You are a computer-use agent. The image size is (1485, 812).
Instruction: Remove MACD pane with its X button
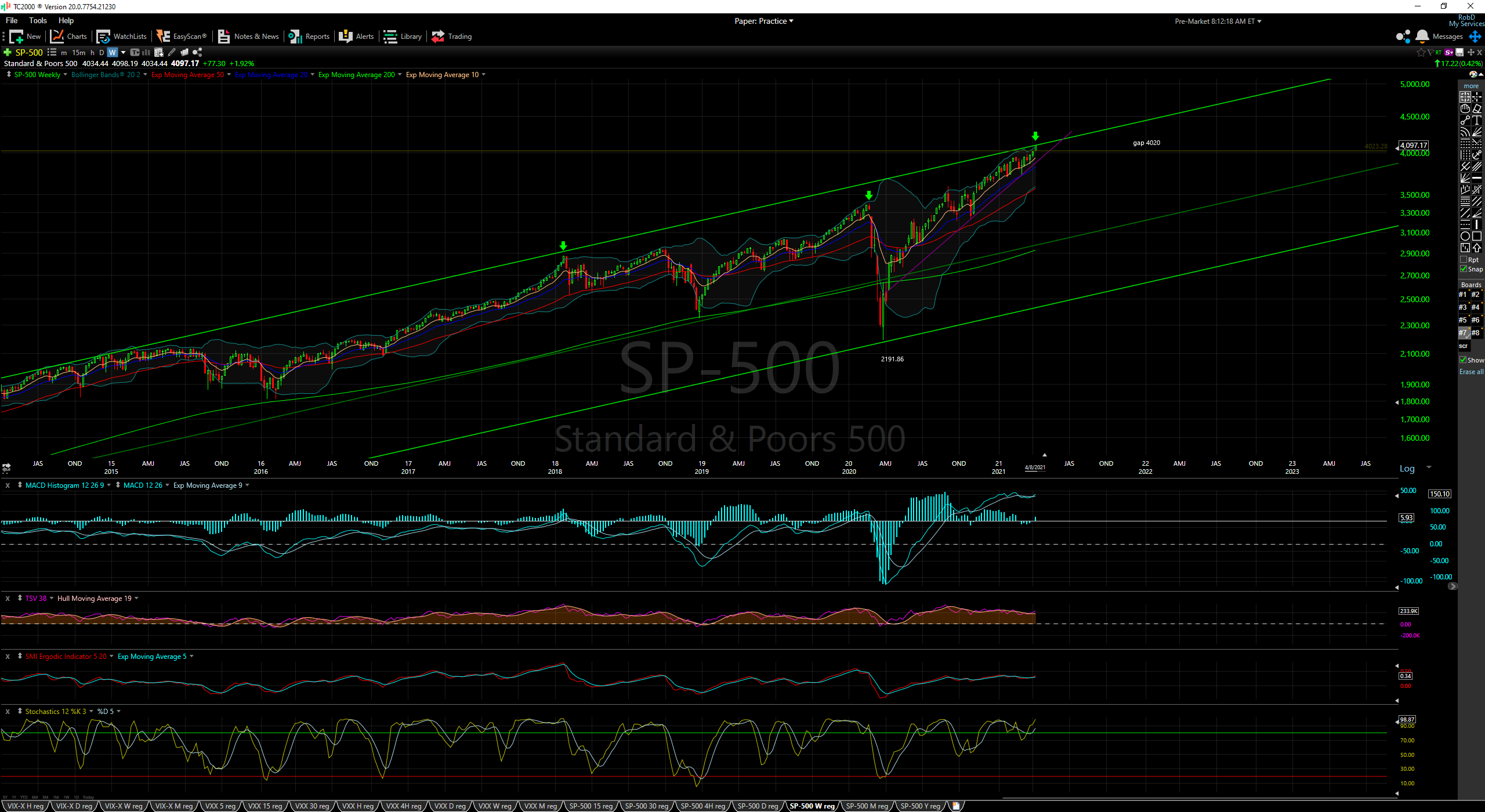[8, 485]
